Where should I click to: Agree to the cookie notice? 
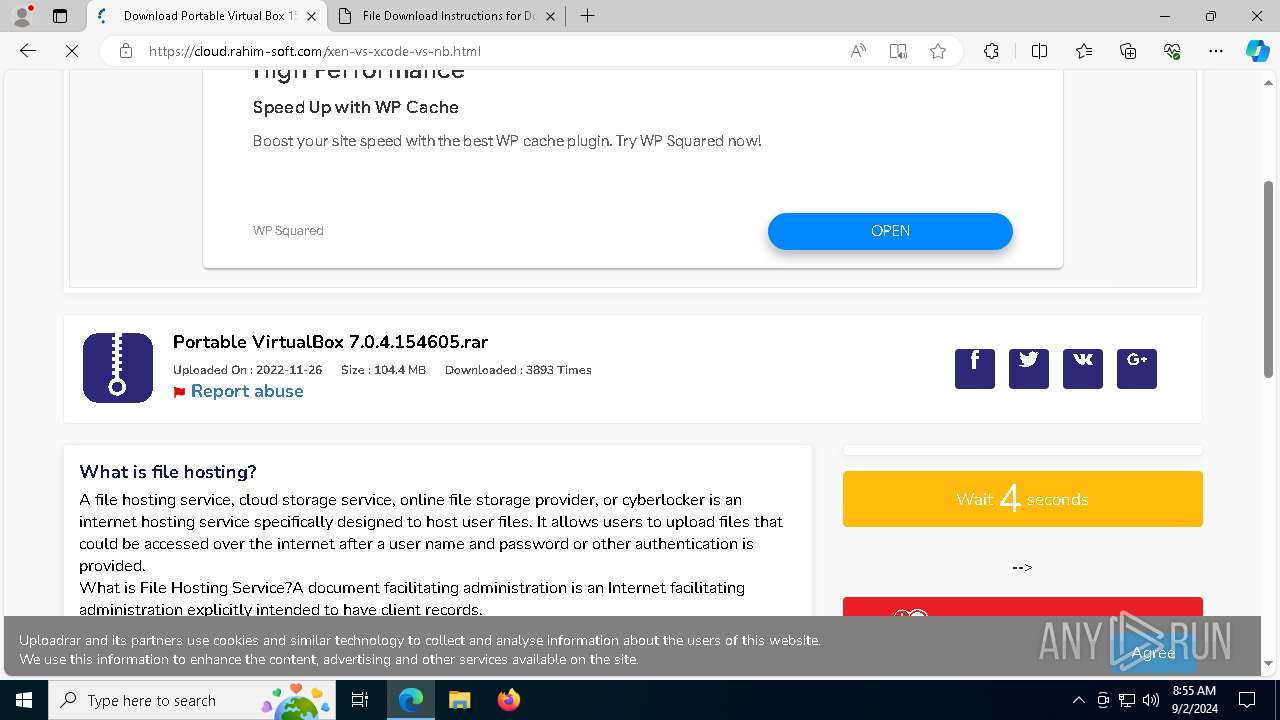(x=1153, y=653)
